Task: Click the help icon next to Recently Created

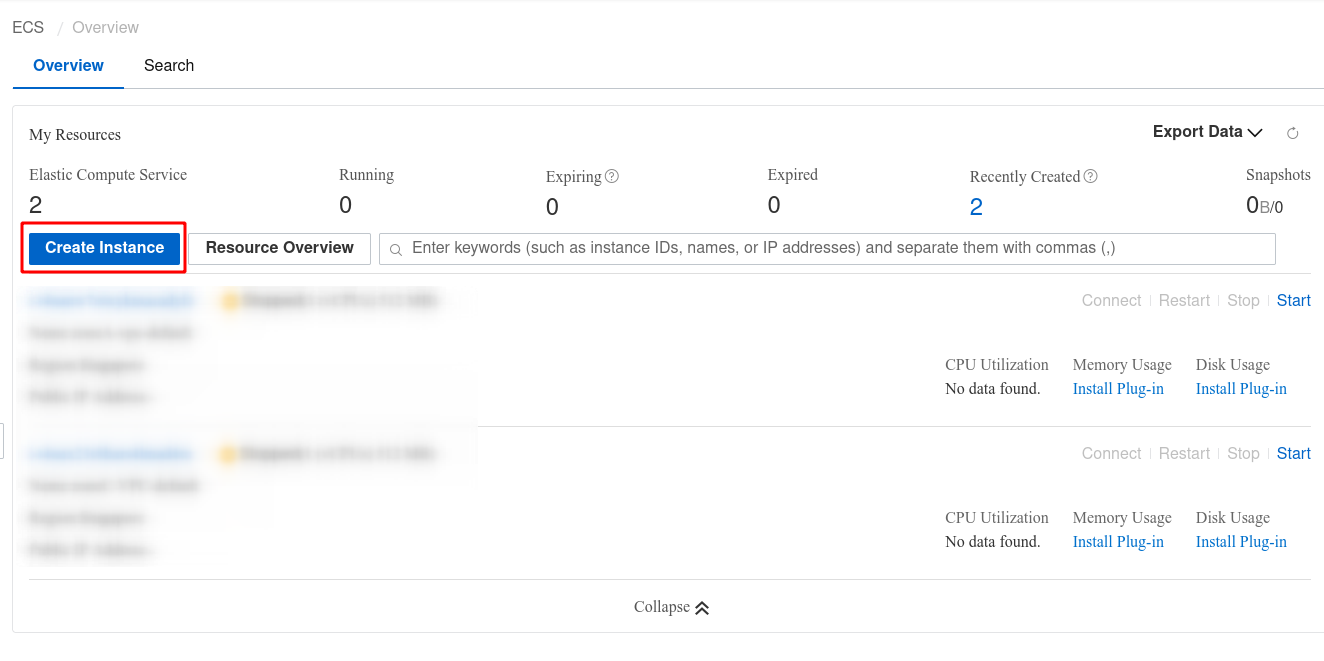Action: [x=1090, y=176]
